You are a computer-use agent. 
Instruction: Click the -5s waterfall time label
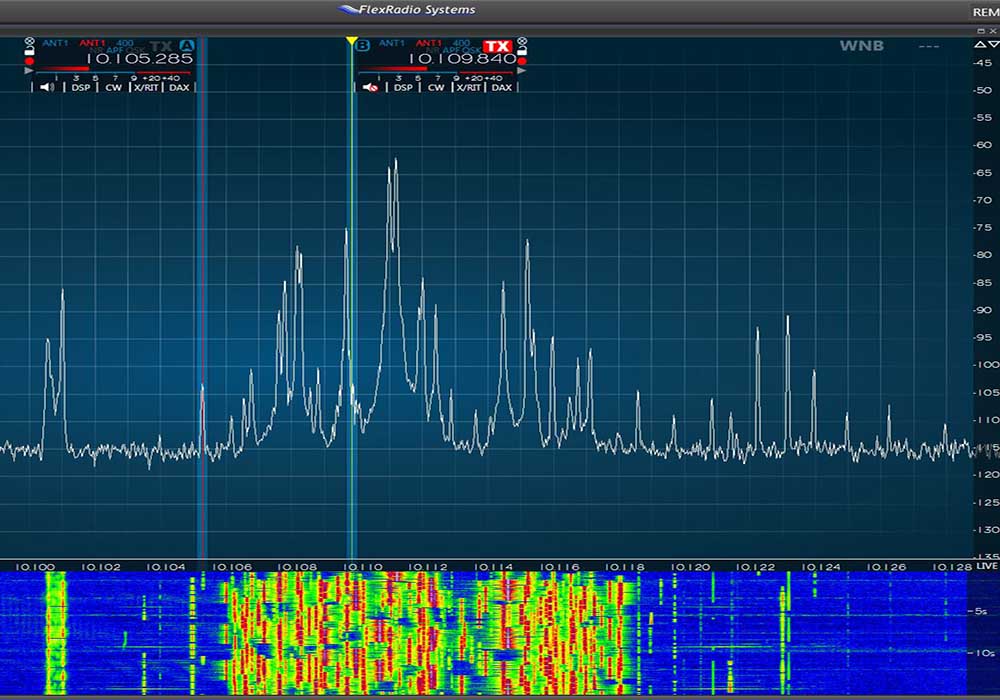point(980,611)
